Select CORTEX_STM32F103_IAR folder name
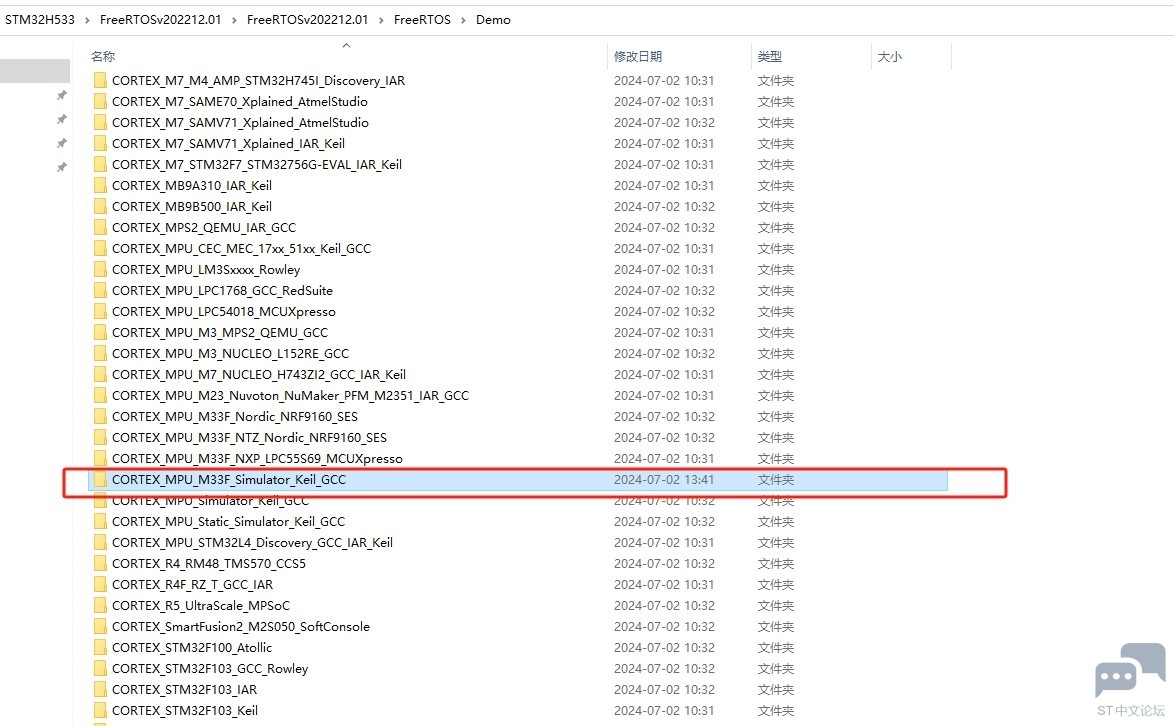This screenshot has width=1174, height=726. (x=184, y=689)
